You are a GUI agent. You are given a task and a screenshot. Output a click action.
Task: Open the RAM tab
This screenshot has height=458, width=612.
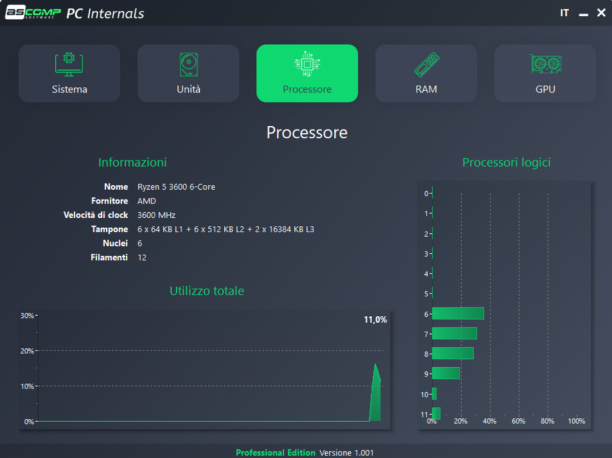coord(426,73)
